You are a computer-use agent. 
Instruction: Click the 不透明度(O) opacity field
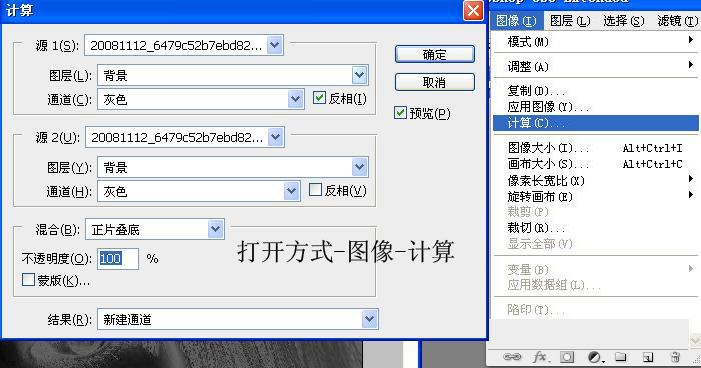118,258
